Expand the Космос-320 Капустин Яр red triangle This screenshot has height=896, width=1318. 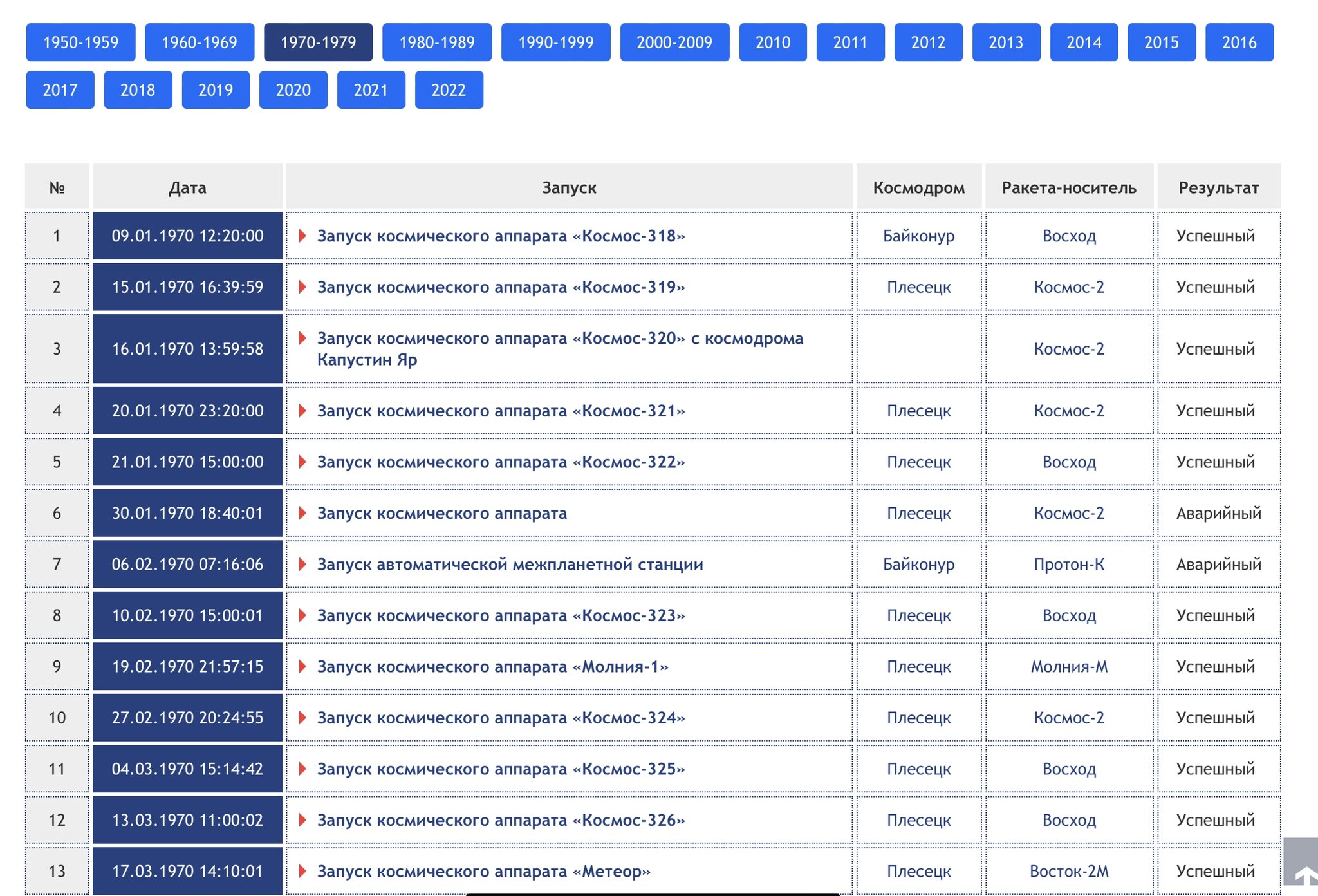pyautogui.click(x=302, y=338)
